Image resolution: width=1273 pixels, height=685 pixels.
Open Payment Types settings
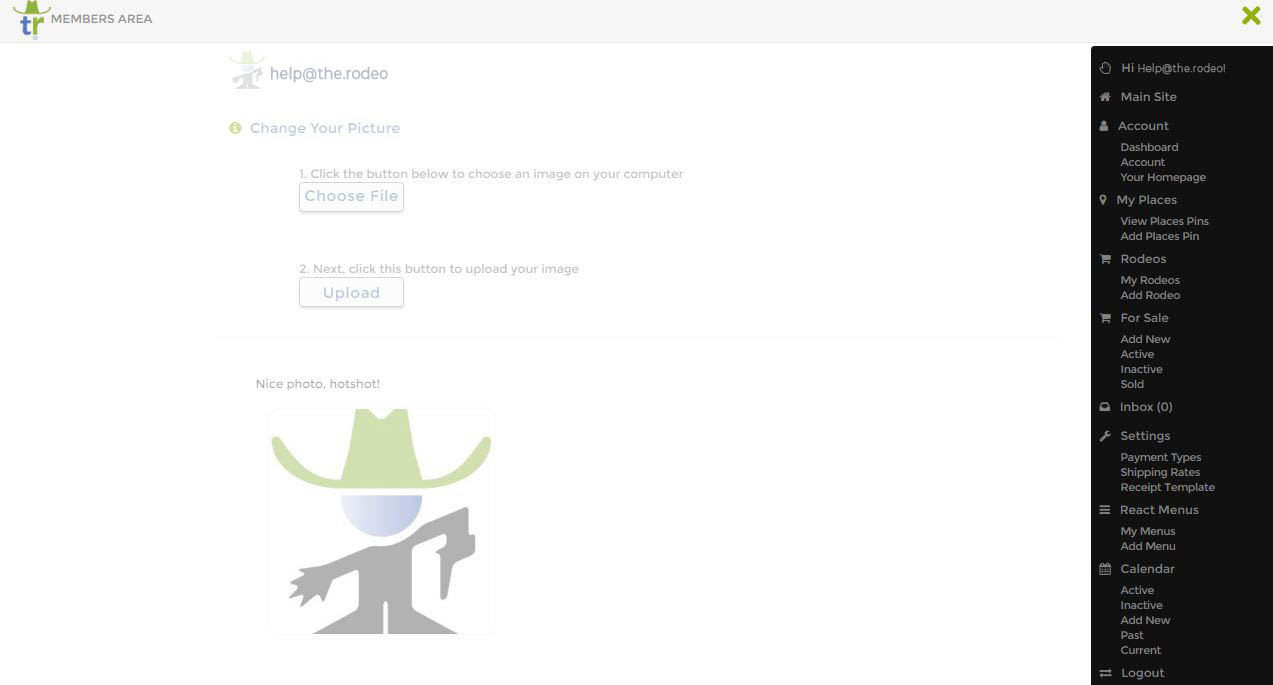tap(1160, 457)
